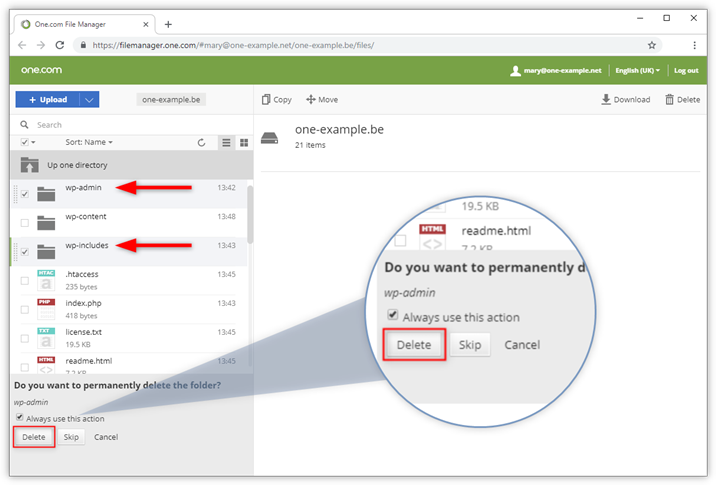This screenshot has width=716, height=485.
Task: Check the index.php checkbox
Action: point(25,310)
